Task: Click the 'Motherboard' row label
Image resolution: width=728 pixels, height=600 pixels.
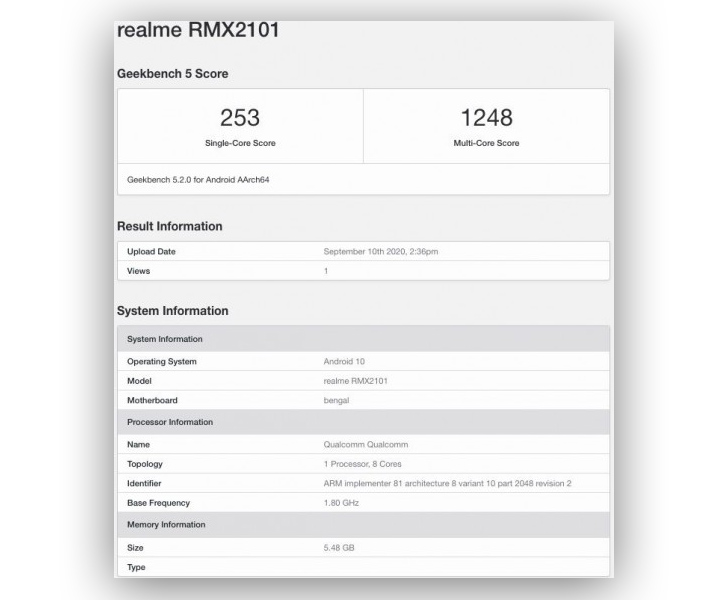Action: click(x=152, y=400)
